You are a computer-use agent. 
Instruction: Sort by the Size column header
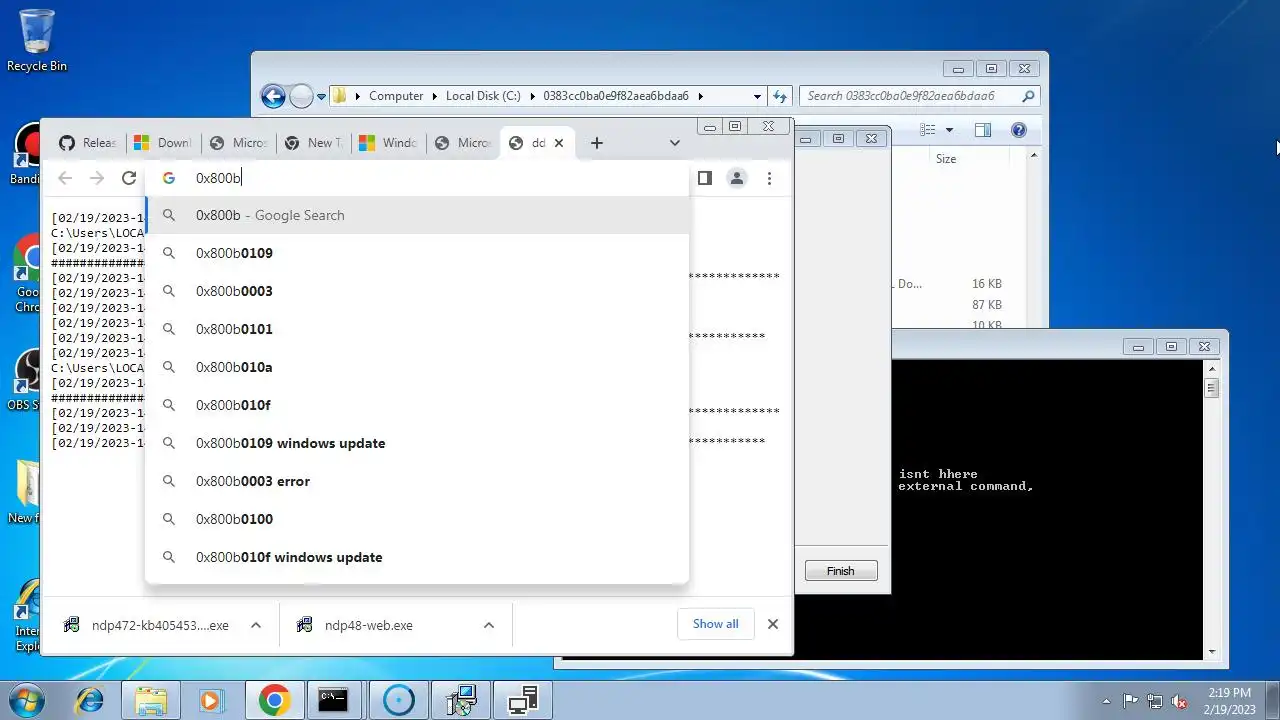click(x=946, y=158)
